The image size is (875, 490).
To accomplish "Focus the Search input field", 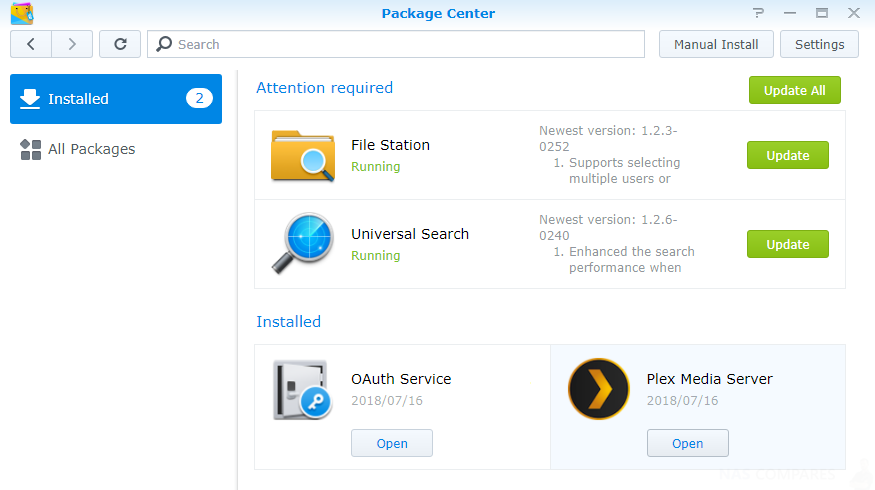I will 396,44.
